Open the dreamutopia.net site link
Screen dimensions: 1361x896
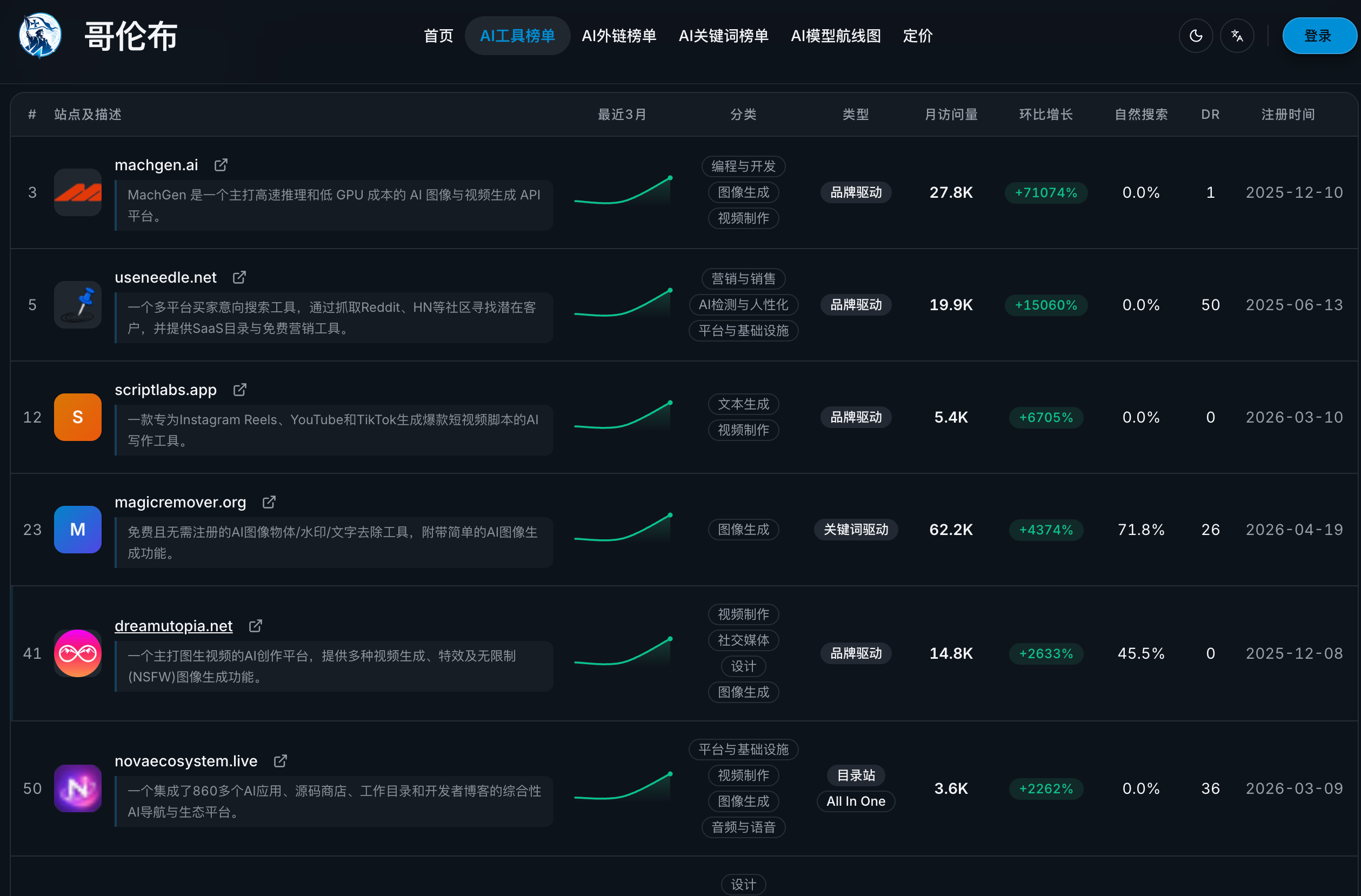pyautogui.click(x=174, y=626)
